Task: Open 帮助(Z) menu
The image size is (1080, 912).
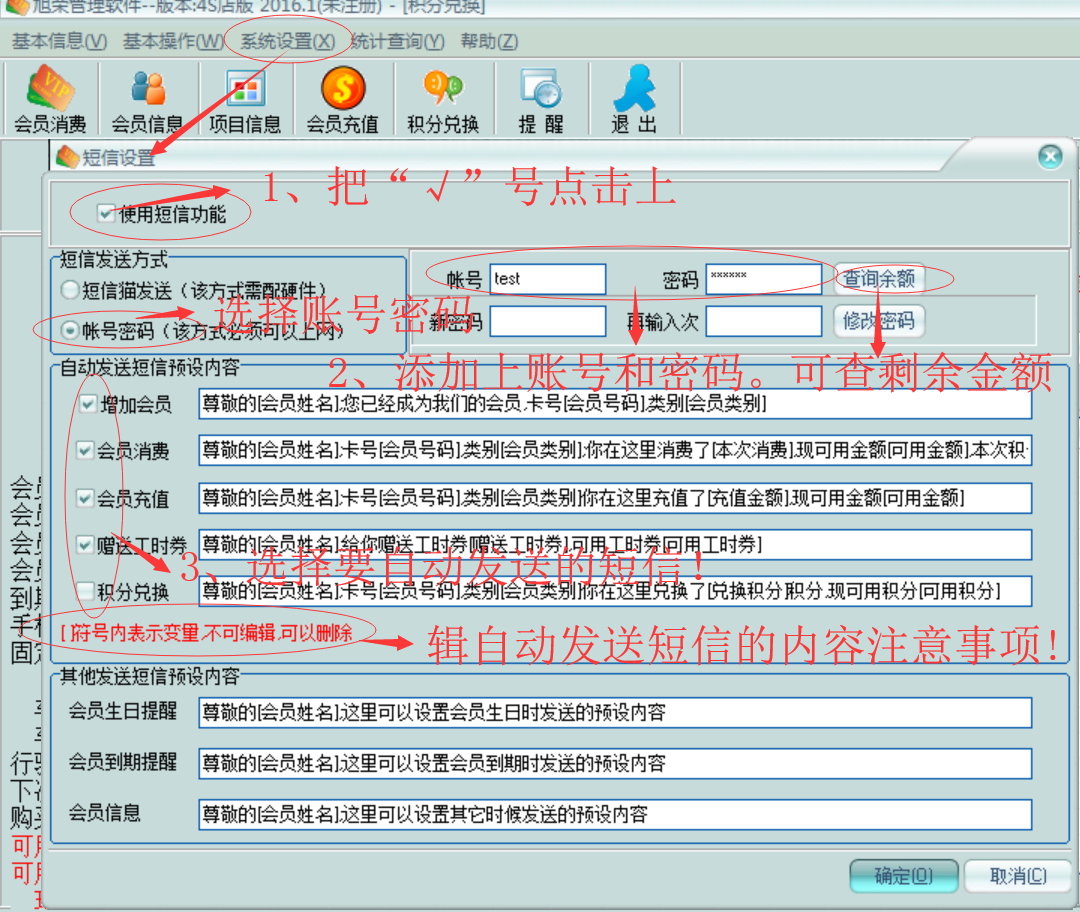Action: pos(489,41)
